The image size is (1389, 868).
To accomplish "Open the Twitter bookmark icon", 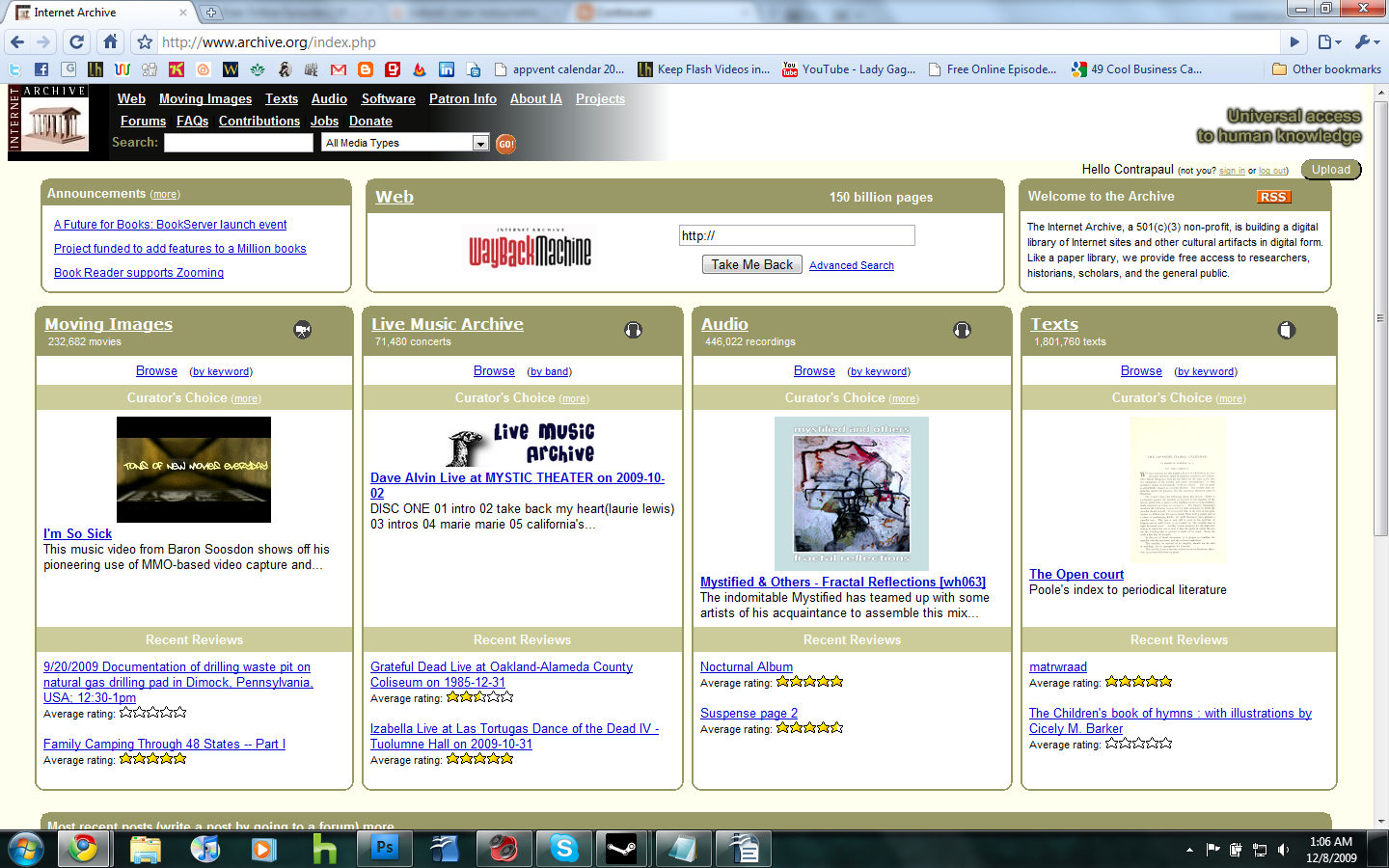I will pos(14,69).
